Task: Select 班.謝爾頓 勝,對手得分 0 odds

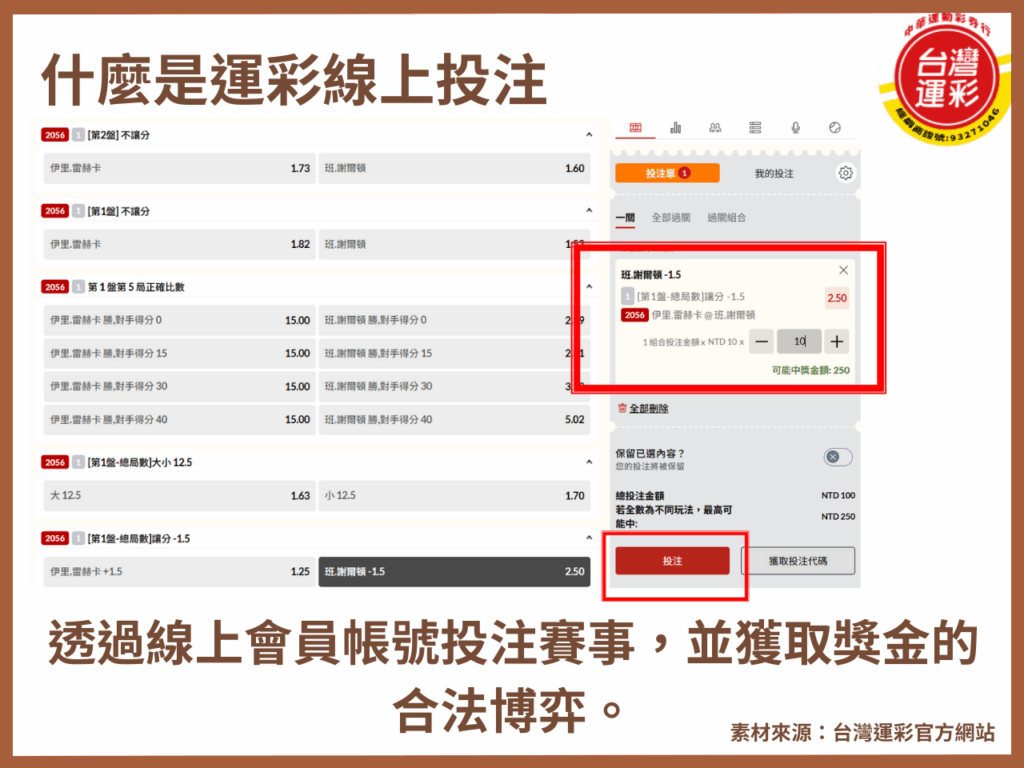Action: [455, 320]
